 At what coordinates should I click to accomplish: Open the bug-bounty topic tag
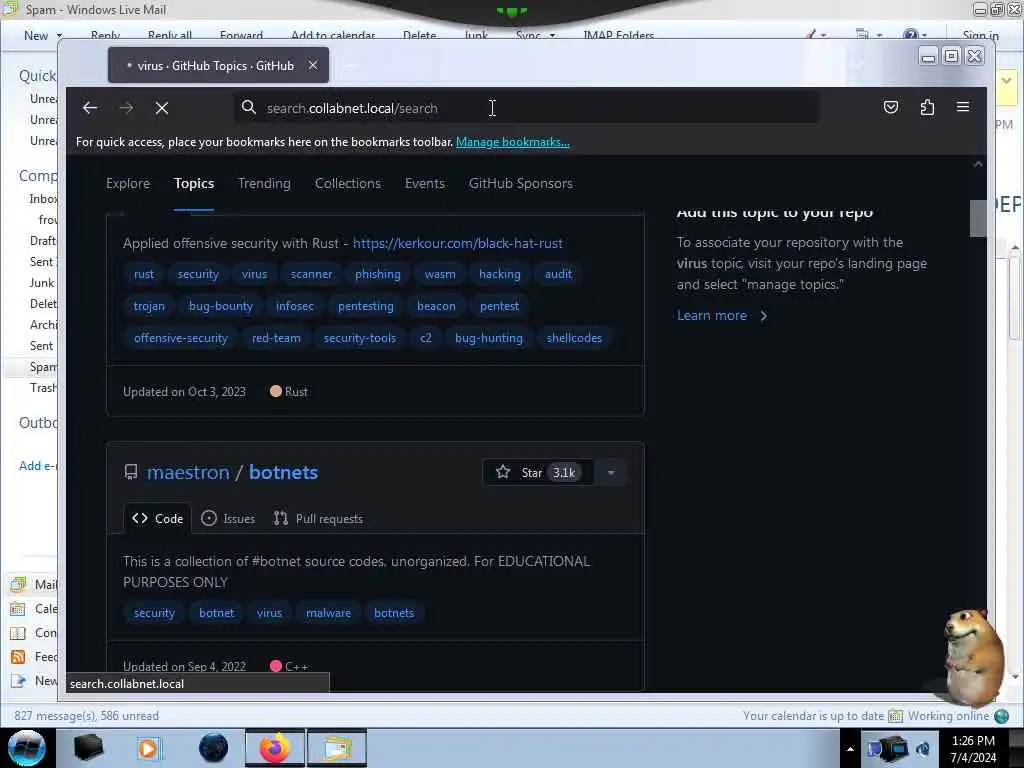click(221, 306)
